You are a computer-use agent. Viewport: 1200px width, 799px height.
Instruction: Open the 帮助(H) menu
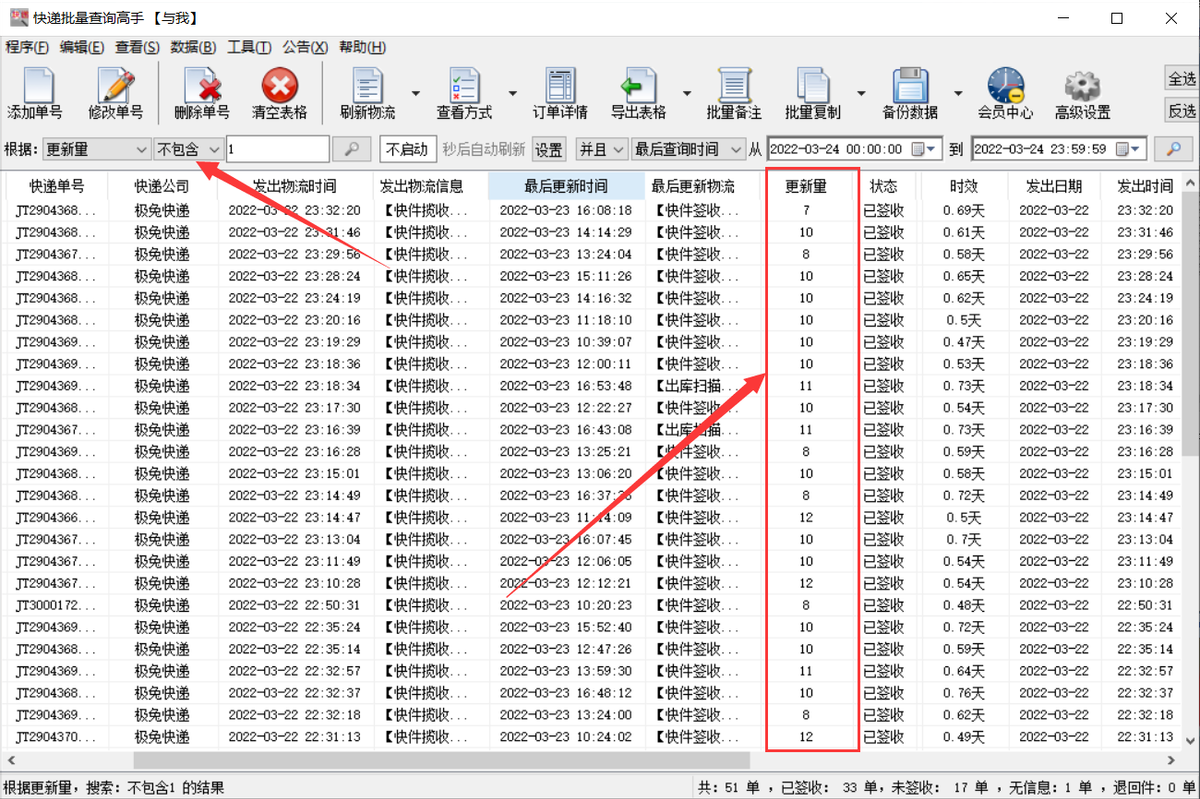pyautogui.click(x=362, y=47)
